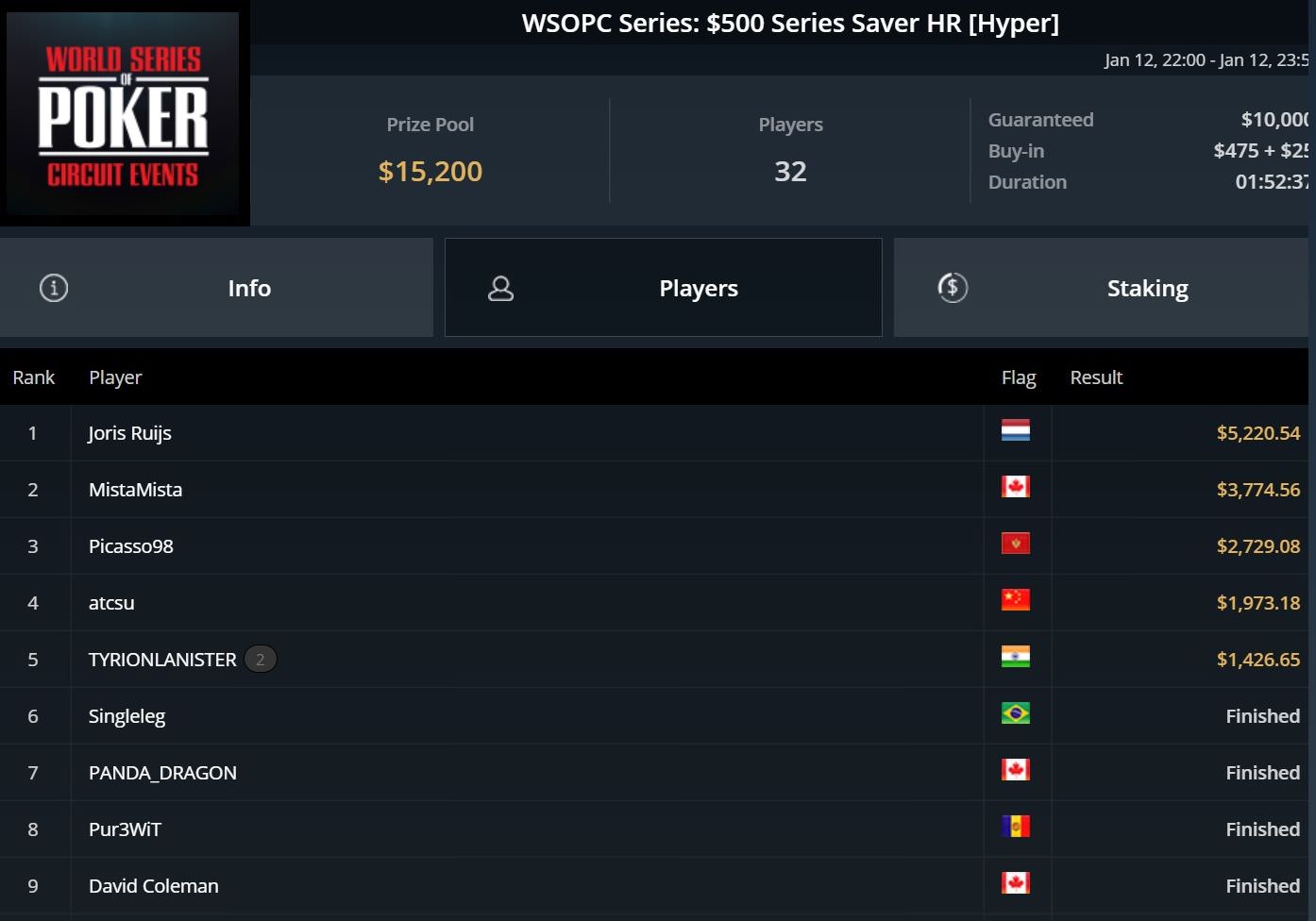Screen dimensions: 1316x921
Task: Click the player silhouette icon
Action: tap(500, 288)
